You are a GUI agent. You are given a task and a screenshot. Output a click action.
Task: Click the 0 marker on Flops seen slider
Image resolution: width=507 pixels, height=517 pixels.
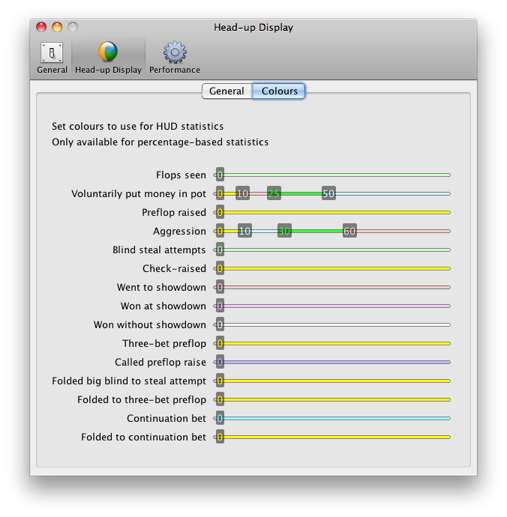click(220, 175)
